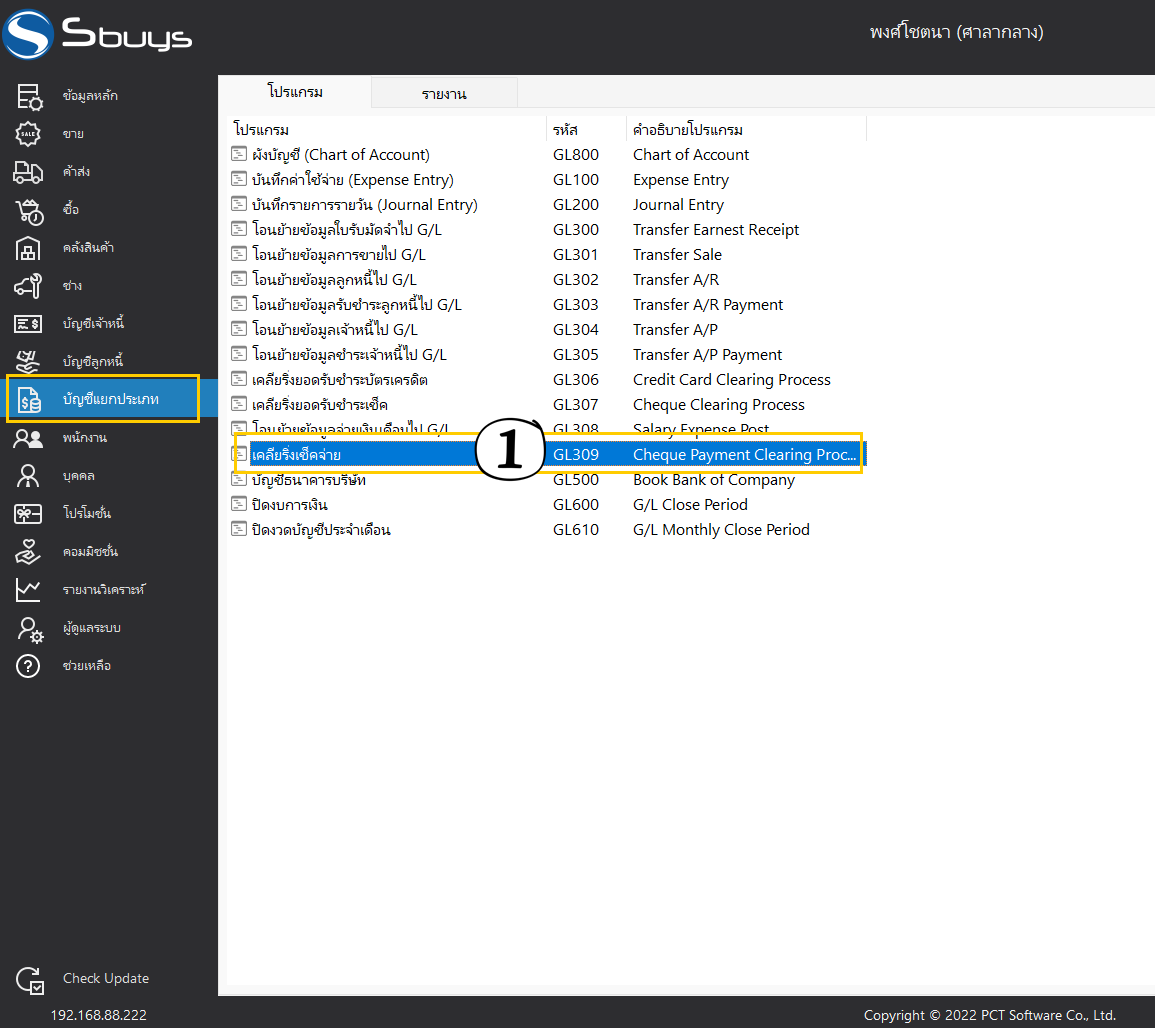
Task: Click the icon beside ผังบัญชี (Chart of Account)
Action: 239,154
